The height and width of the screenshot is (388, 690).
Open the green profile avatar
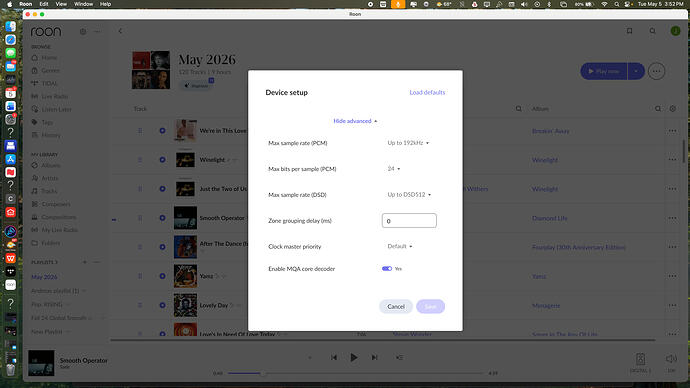[x=675, y=31]
